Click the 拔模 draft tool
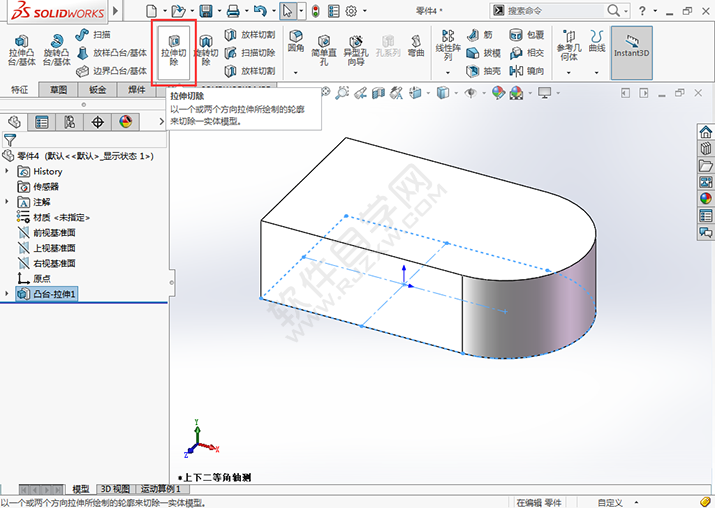715x508 pixels. coord(483,53)
